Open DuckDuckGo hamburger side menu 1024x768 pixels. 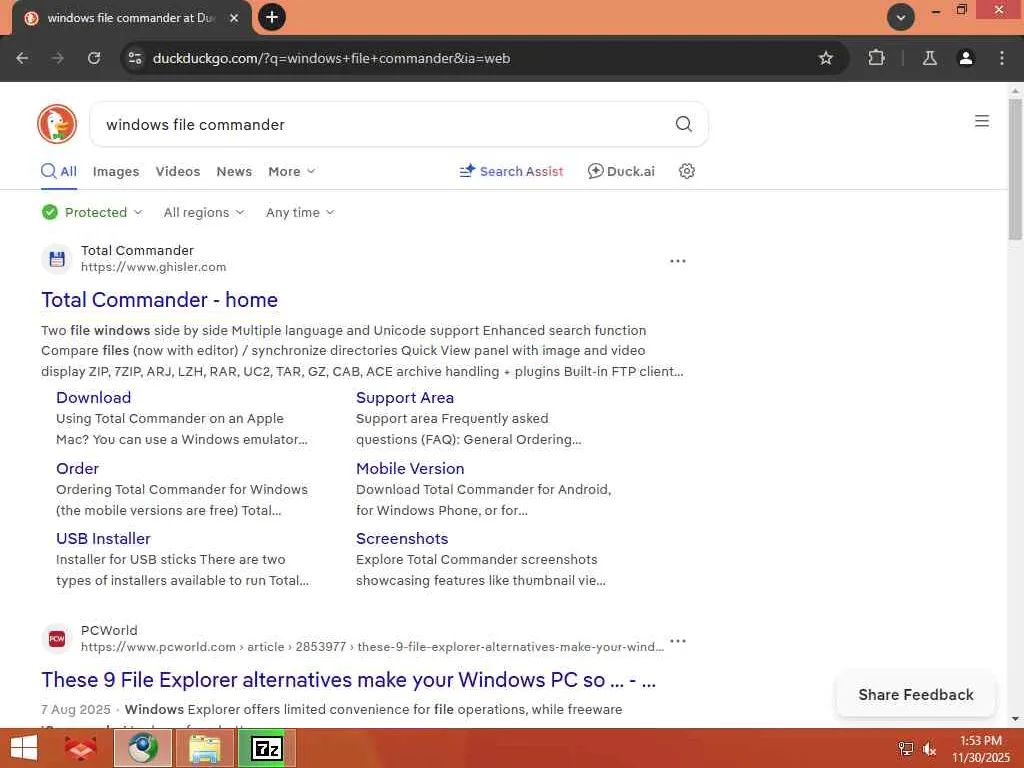click(982, 121)
